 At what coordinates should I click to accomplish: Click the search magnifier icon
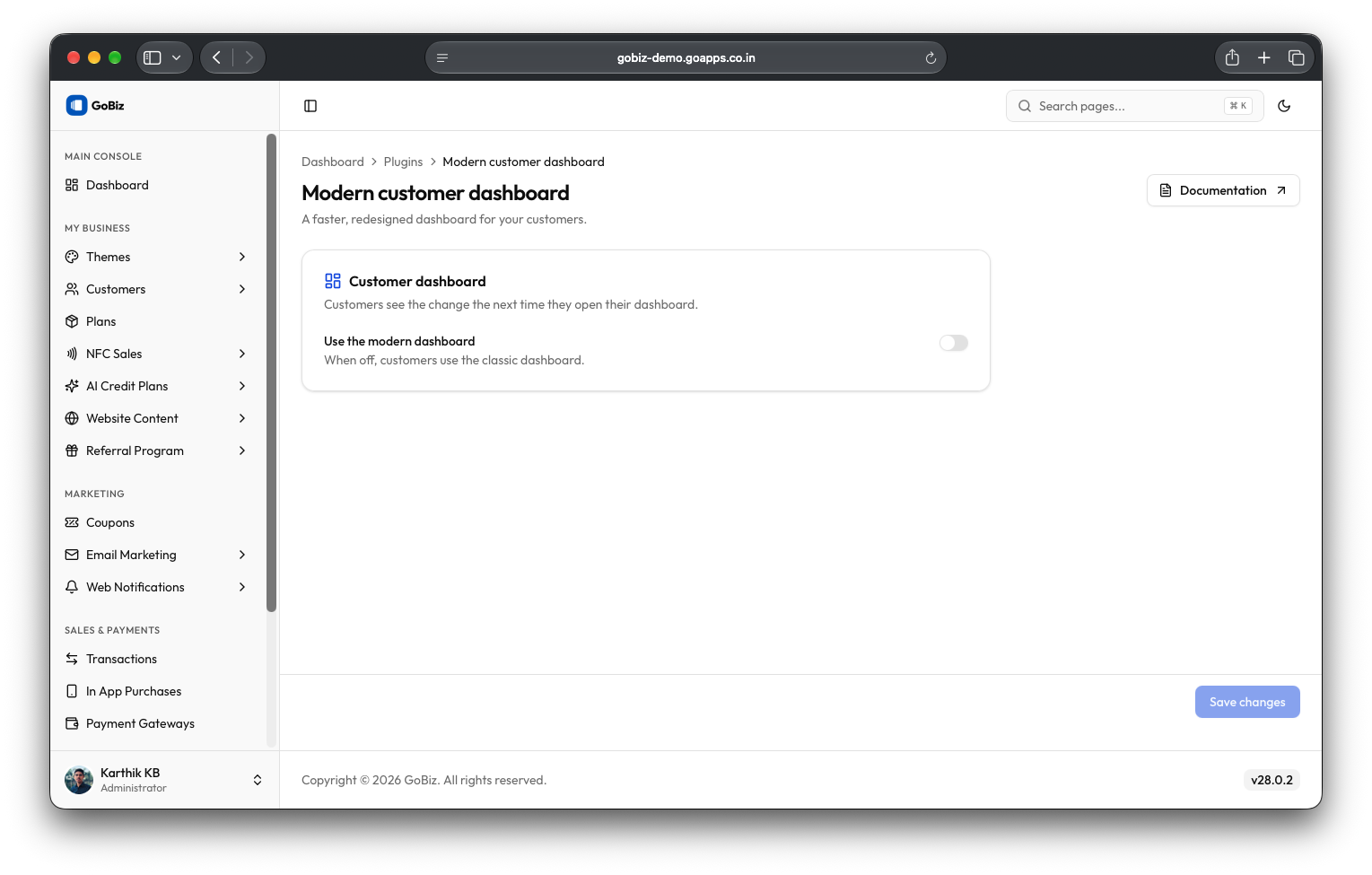1025,106
